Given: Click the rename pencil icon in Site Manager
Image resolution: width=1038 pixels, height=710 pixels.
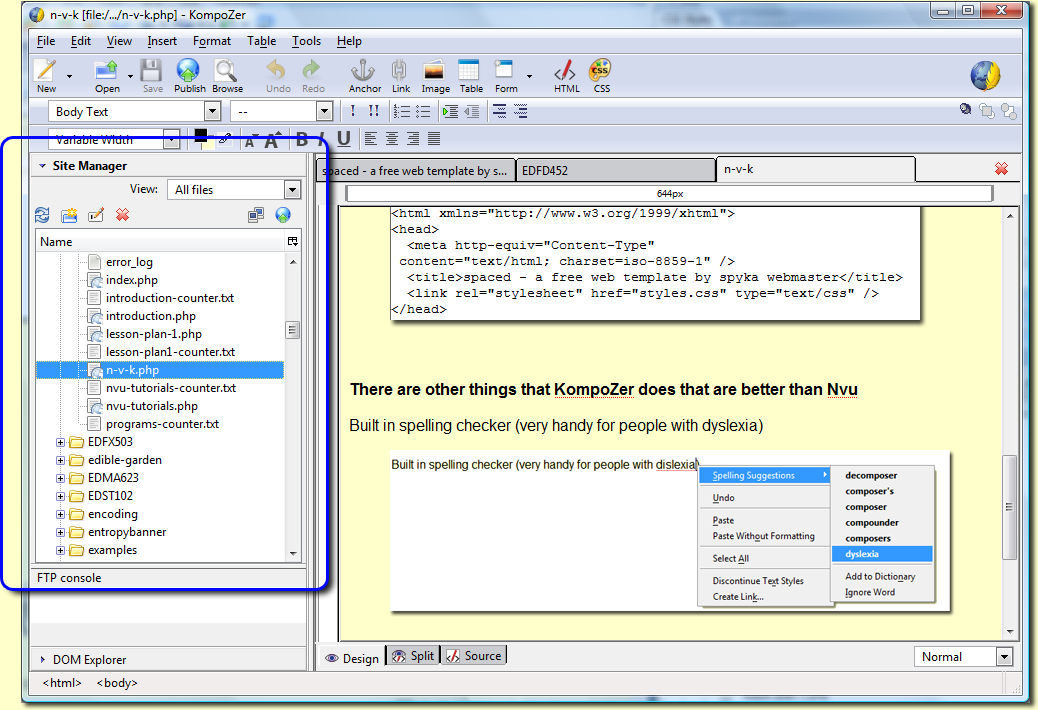Looking at the screenshot, I should tap(96, 215).
